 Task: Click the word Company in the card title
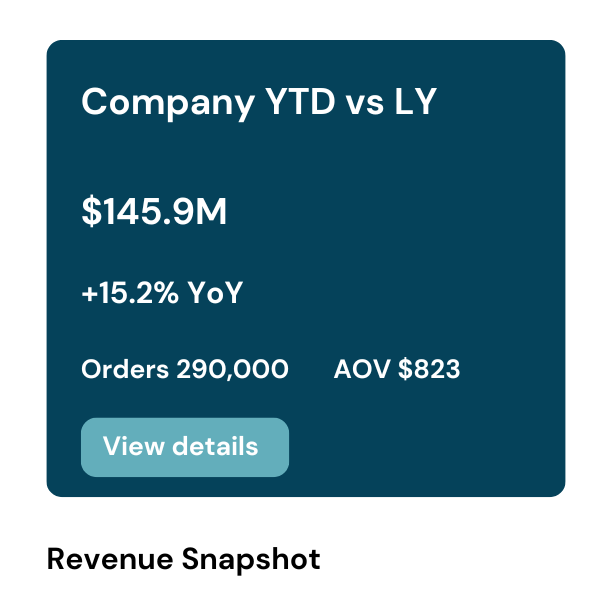166,102
